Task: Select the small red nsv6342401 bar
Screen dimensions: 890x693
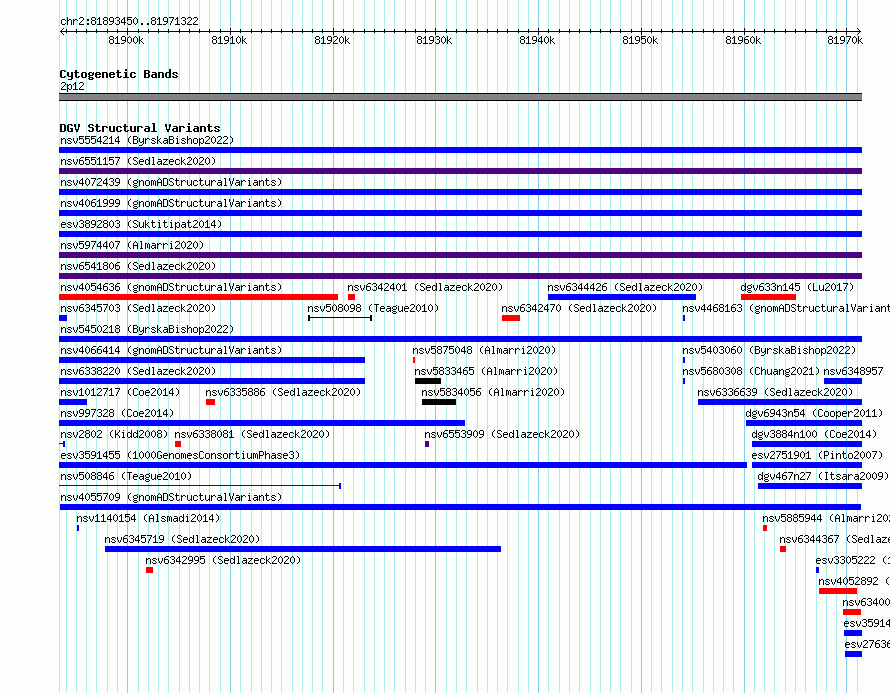Action: [x=351, y=297]
